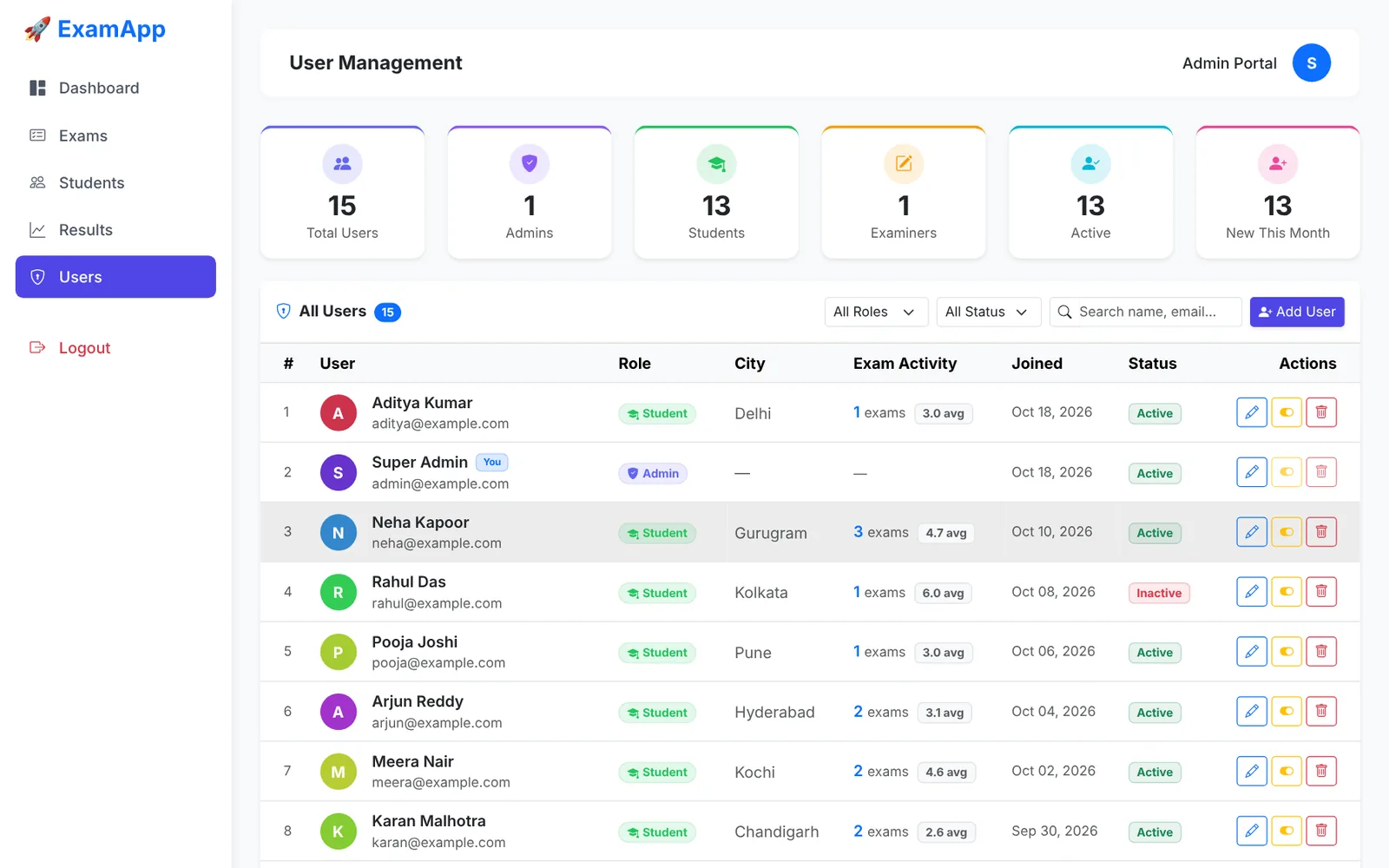This screenshot has width=1389, height=868.
Task: Navigate to Students section
Action: pos(115,182)
